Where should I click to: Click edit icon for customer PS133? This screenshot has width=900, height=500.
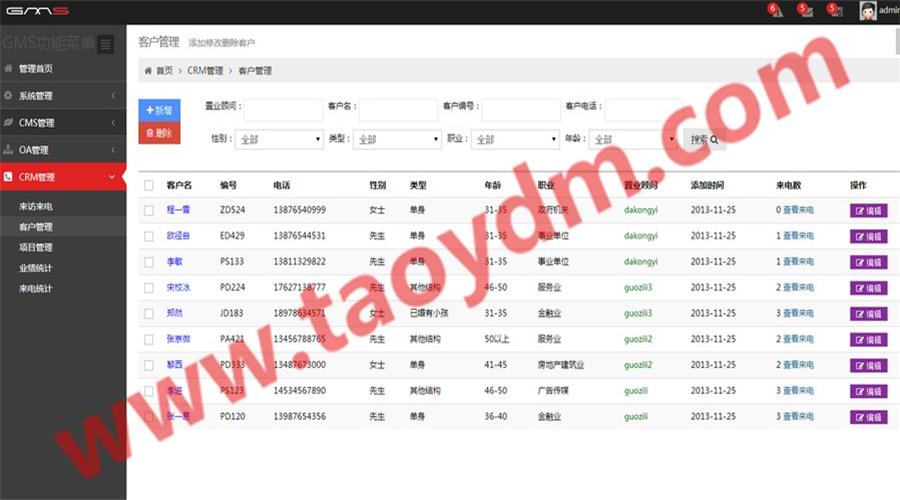tap(859, 262)
